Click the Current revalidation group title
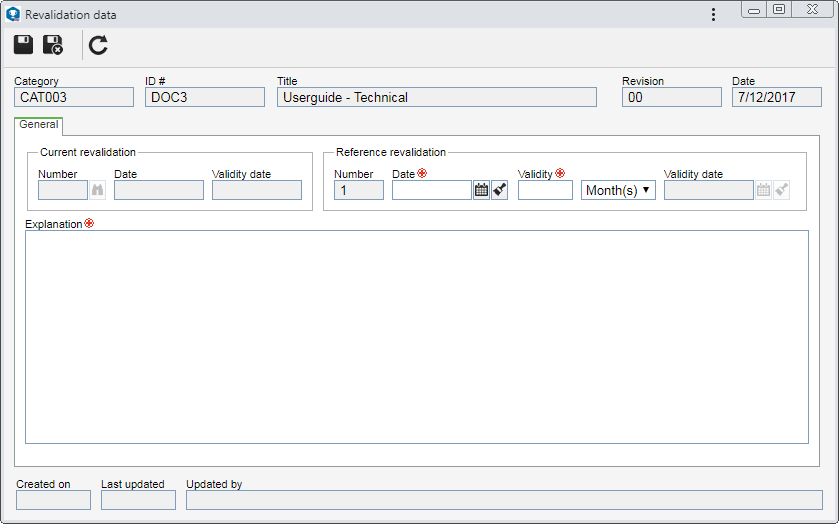Image resolution: width=839 pixels, height=524 pixels. coord(88,152)
